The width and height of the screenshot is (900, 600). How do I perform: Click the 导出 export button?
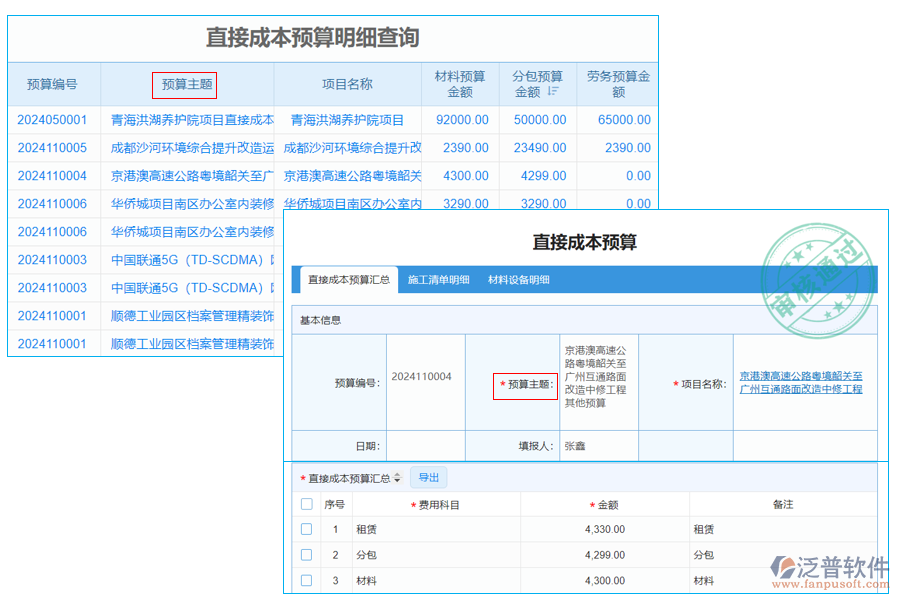click(x=429, y=477)
